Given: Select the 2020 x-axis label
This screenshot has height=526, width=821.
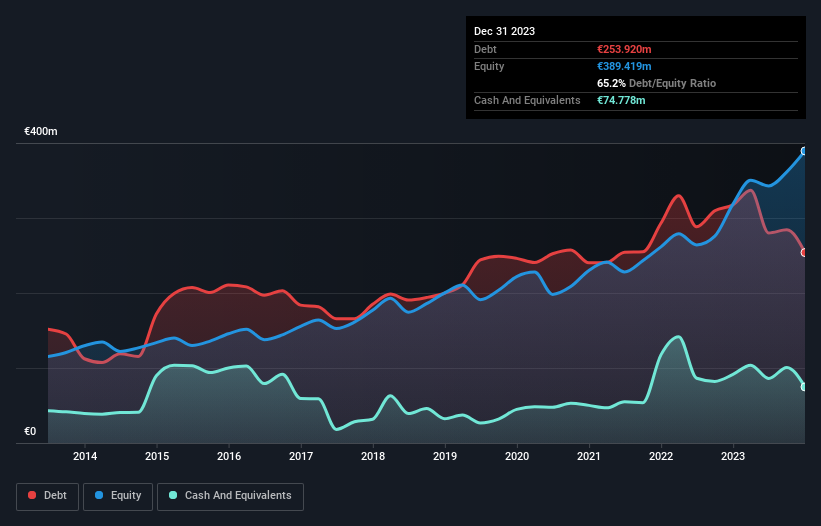Looking at the screenshot, I should point(517,456).
